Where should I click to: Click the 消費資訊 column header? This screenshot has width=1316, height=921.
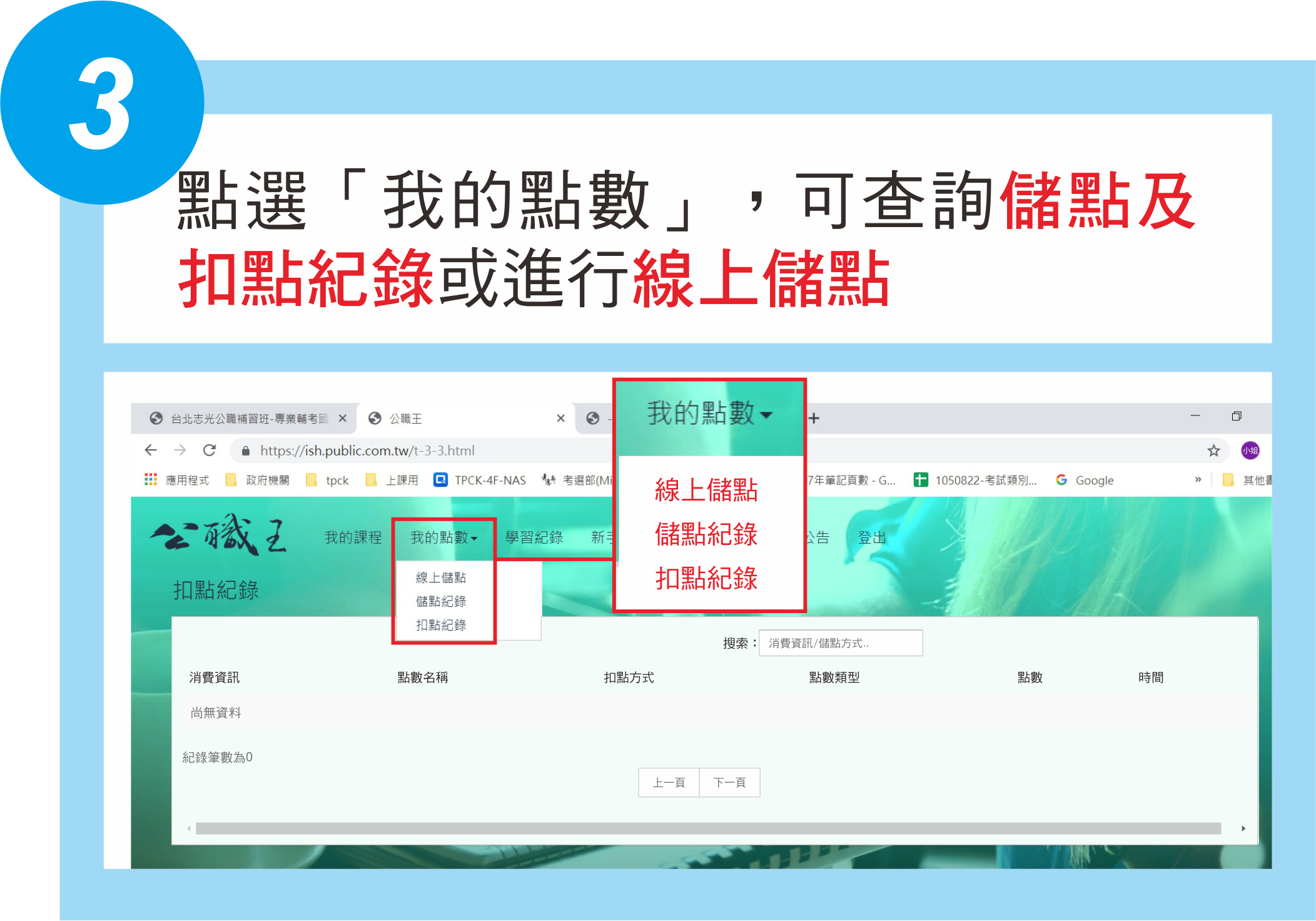click(215, 678)
